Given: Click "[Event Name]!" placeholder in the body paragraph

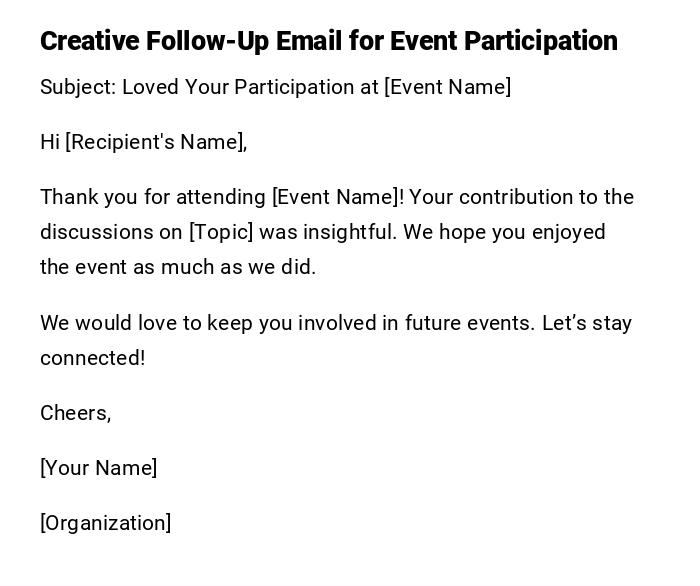Looking at the screenshot, I should (338, 197).
